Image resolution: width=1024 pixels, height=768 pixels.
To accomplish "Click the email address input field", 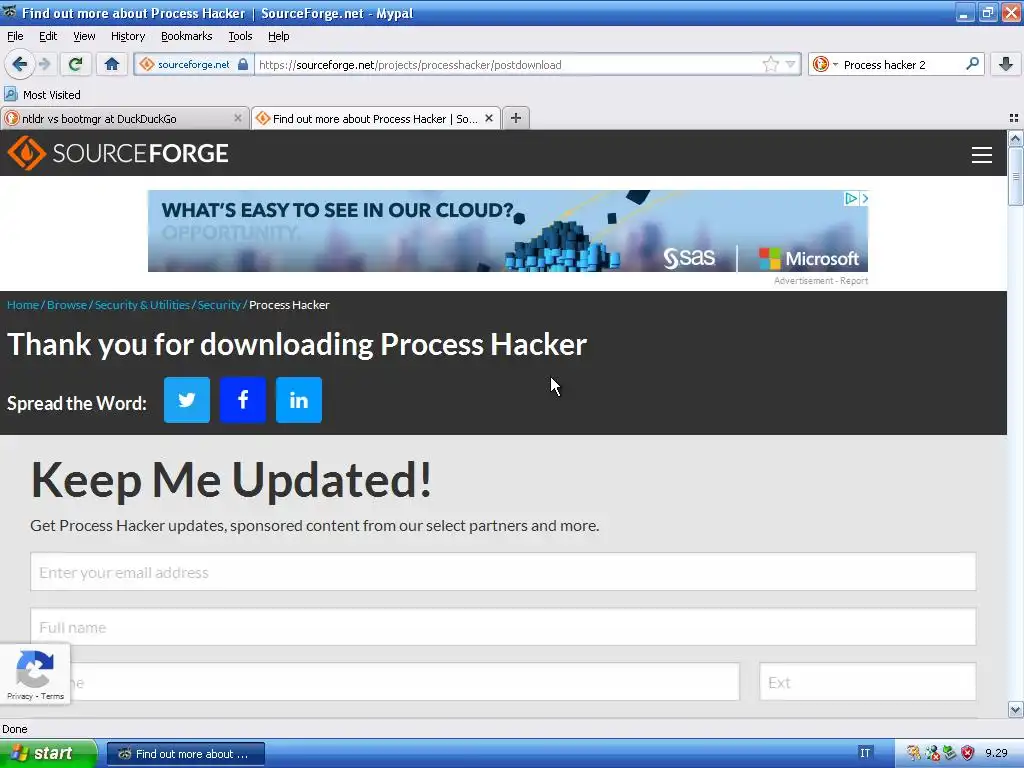I will click(x=503, y=571).
